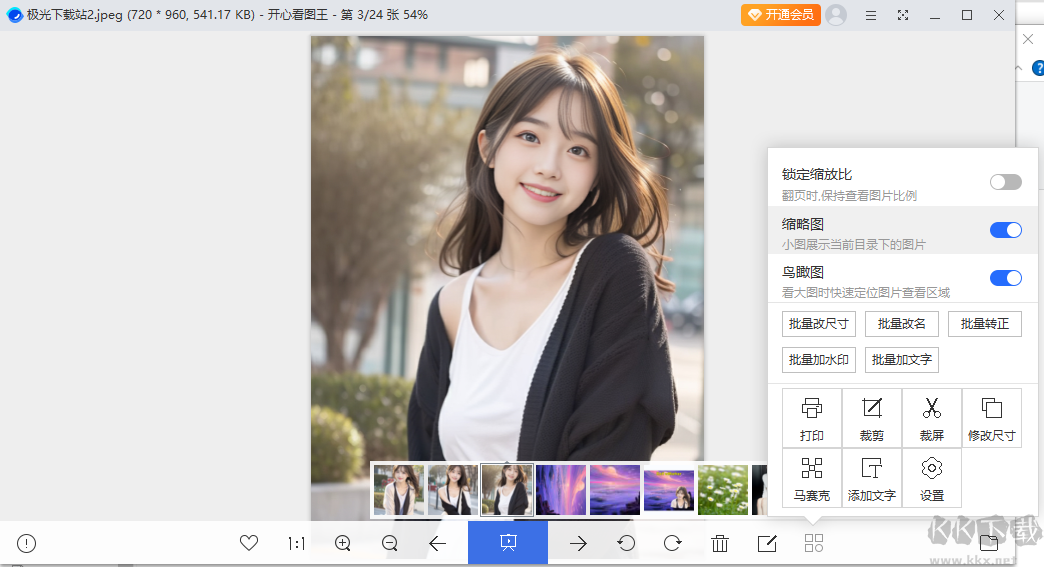Image resolution: width=1044 pixels, height=567 pixels.
Task: Select 裁剪 crop in tools panel
Action: (872, 418)
